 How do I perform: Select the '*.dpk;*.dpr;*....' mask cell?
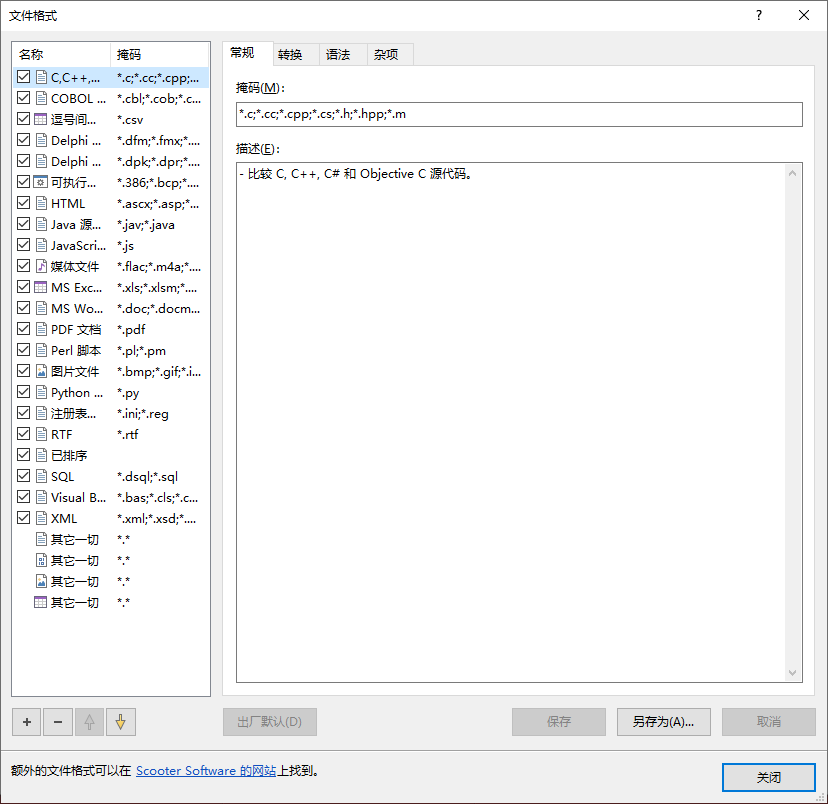click(x=159, y=162)
